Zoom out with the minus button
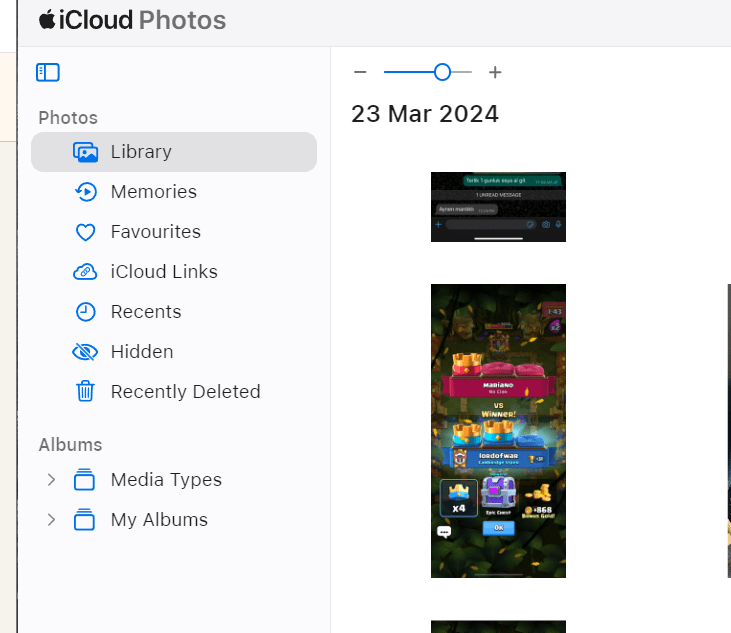The width and height of the screenshot is (731, 633). 360,72
